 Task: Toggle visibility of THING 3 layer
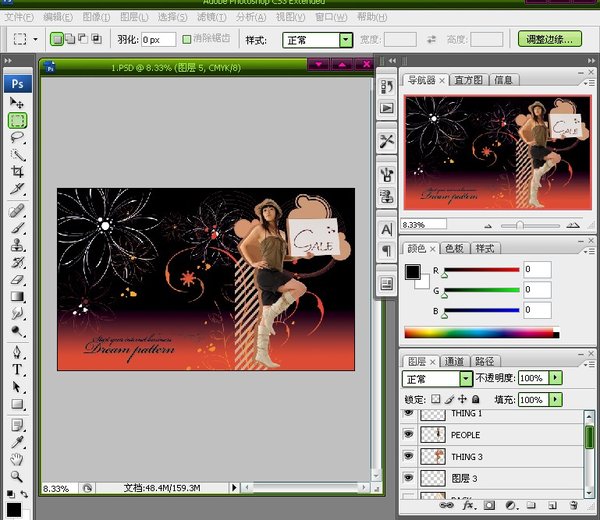tap(409, 457)
